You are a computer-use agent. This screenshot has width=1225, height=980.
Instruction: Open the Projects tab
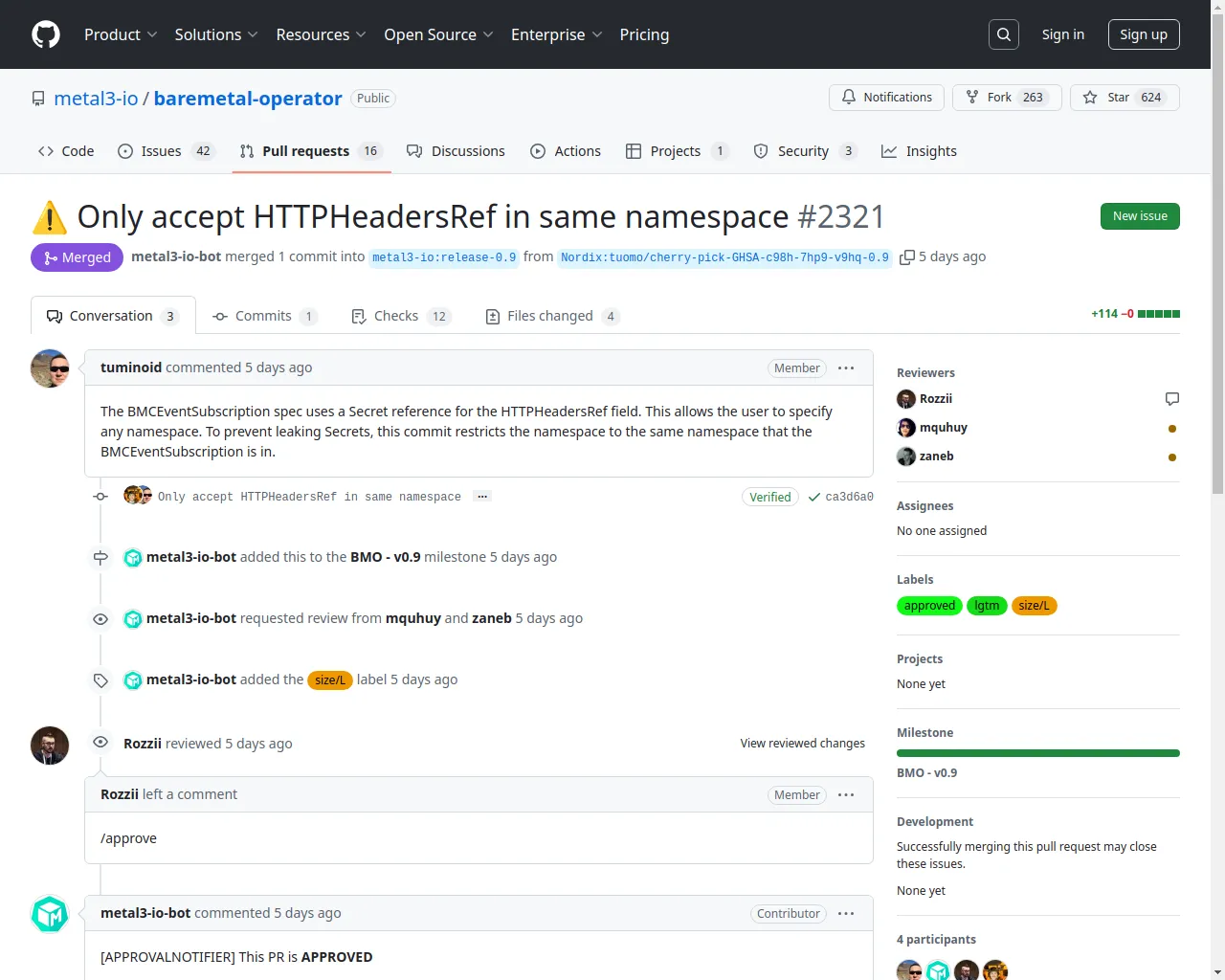click(x=677, y=151)
